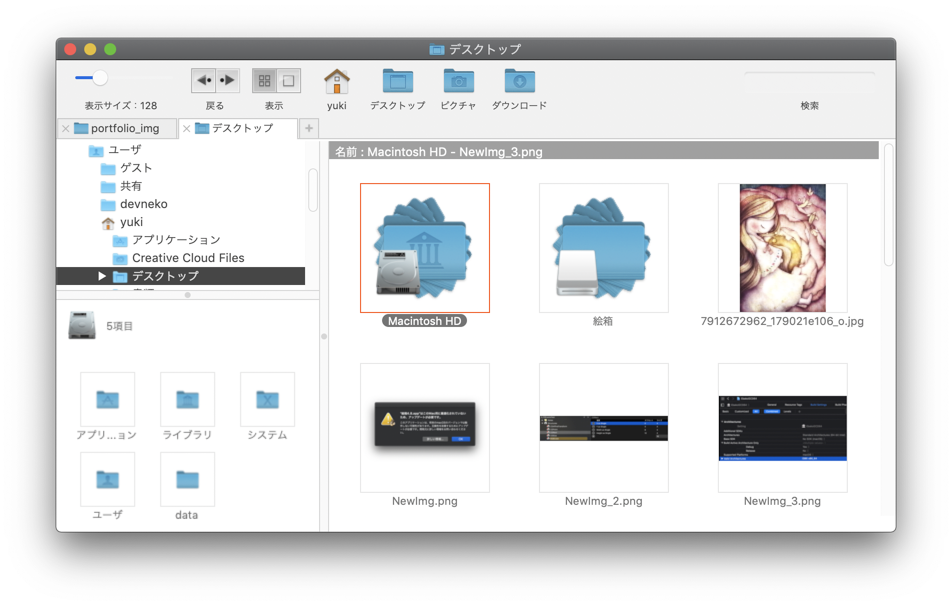Click the ユーザ folder in preview pane

[x=107, y=479]
